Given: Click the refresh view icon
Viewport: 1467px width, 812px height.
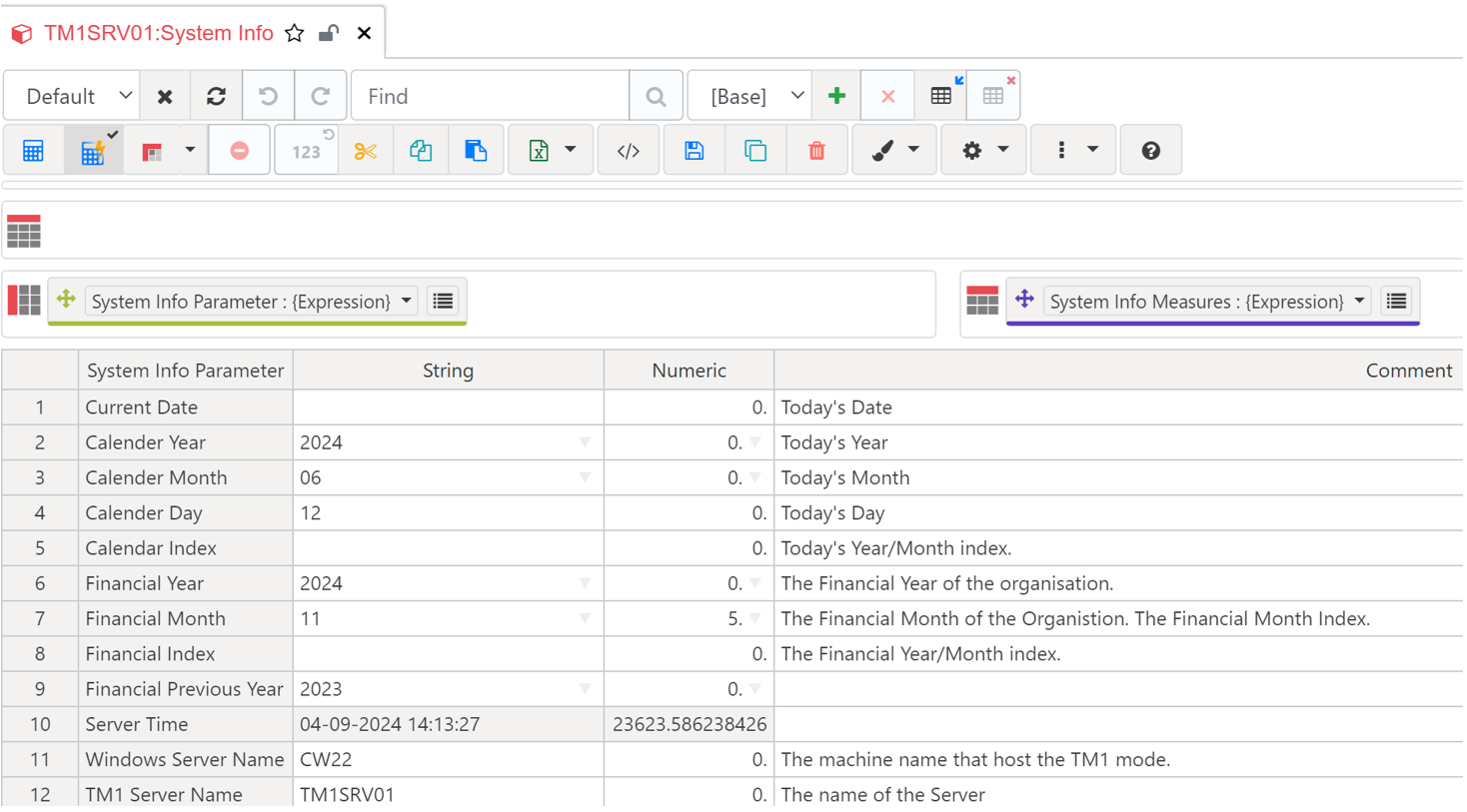Looking at the screenshot, I should point(216,97).
